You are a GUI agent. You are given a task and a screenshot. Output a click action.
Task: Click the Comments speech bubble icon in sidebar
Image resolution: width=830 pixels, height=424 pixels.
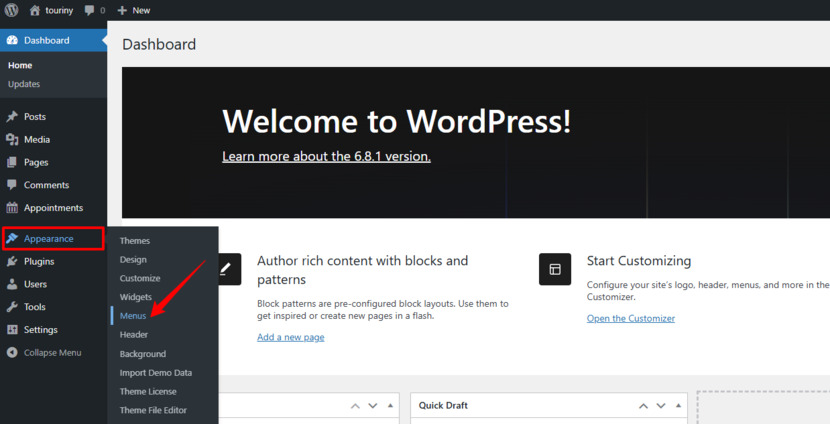(x=12, y=185)
